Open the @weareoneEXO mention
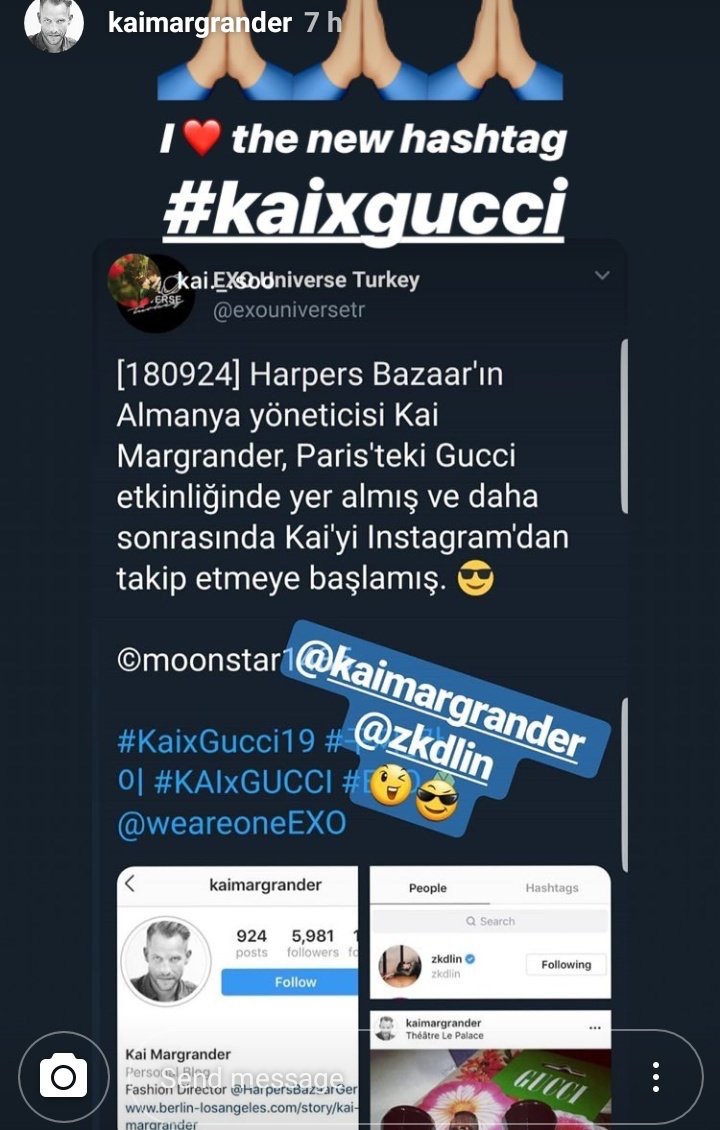 [231, 823]
